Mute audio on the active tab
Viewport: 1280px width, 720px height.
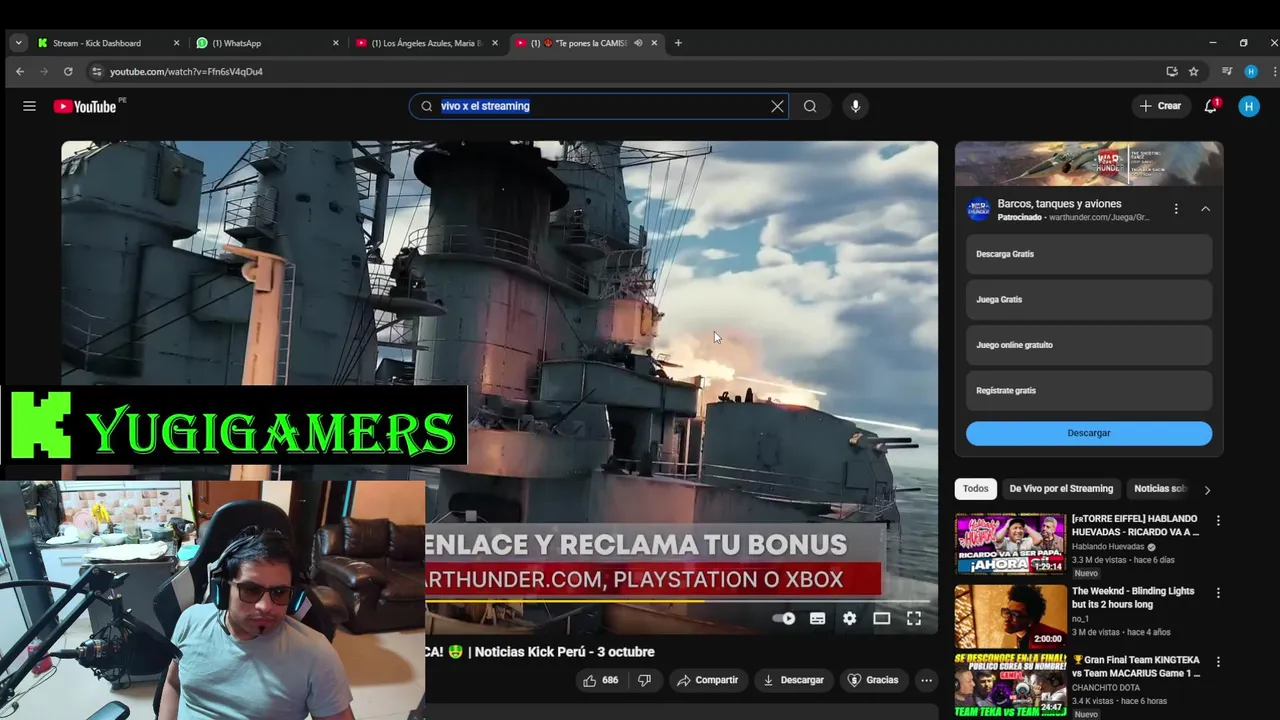pyautogui.click(x=638, y=43)
